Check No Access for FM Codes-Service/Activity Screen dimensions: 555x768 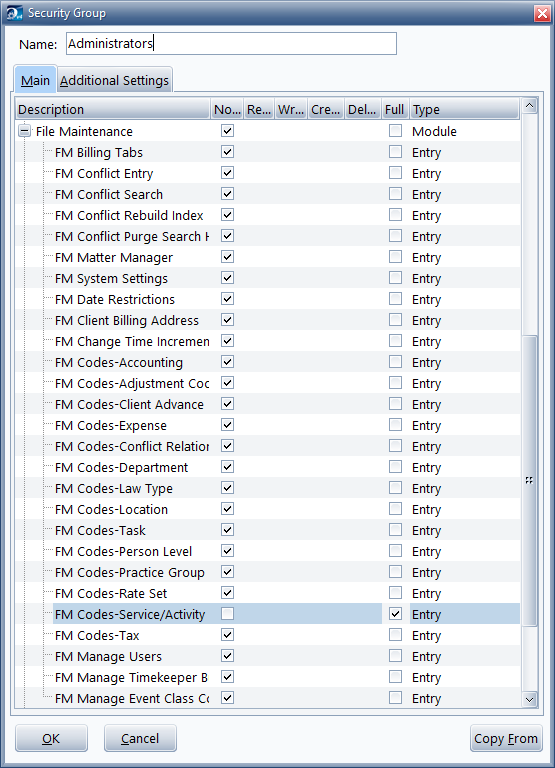coord(227,614)
